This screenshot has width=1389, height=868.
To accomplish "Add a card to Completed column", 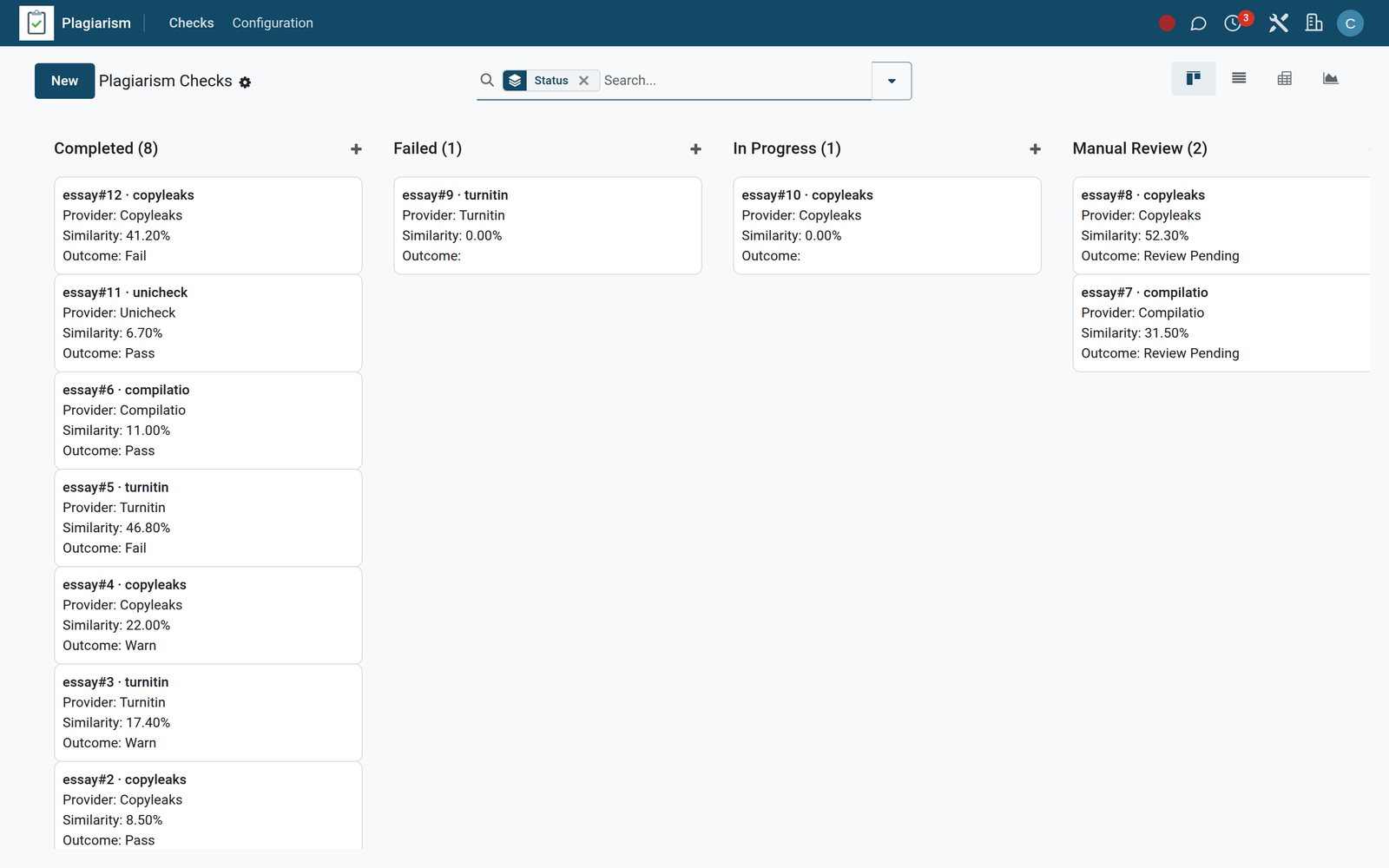I will (356, 149).
